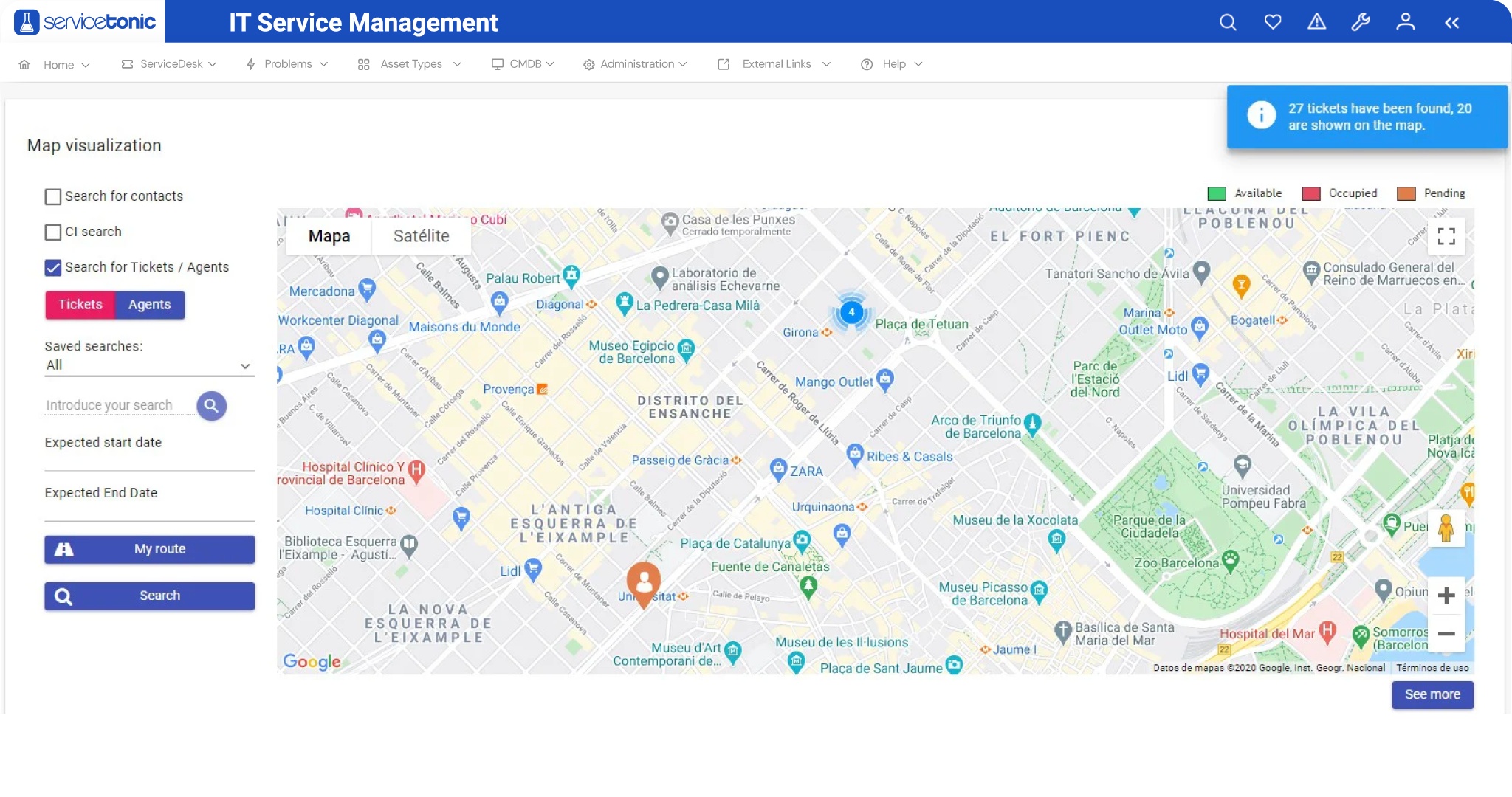The height and width of the screenshot is (797, 1512).
Task: Toggle fullscreen map view
Action: click(1446, 236)
